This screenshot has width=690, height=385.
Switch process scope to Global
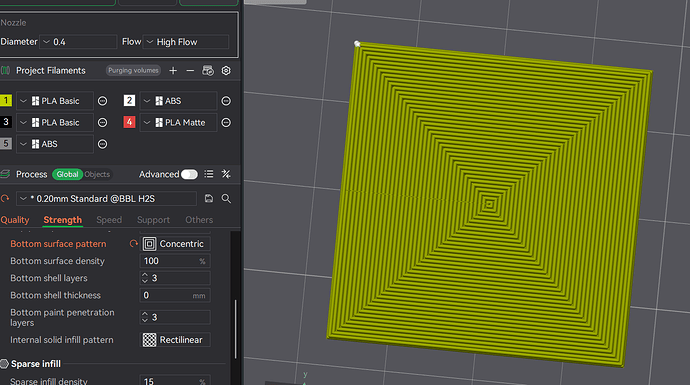tap(67, 174)
